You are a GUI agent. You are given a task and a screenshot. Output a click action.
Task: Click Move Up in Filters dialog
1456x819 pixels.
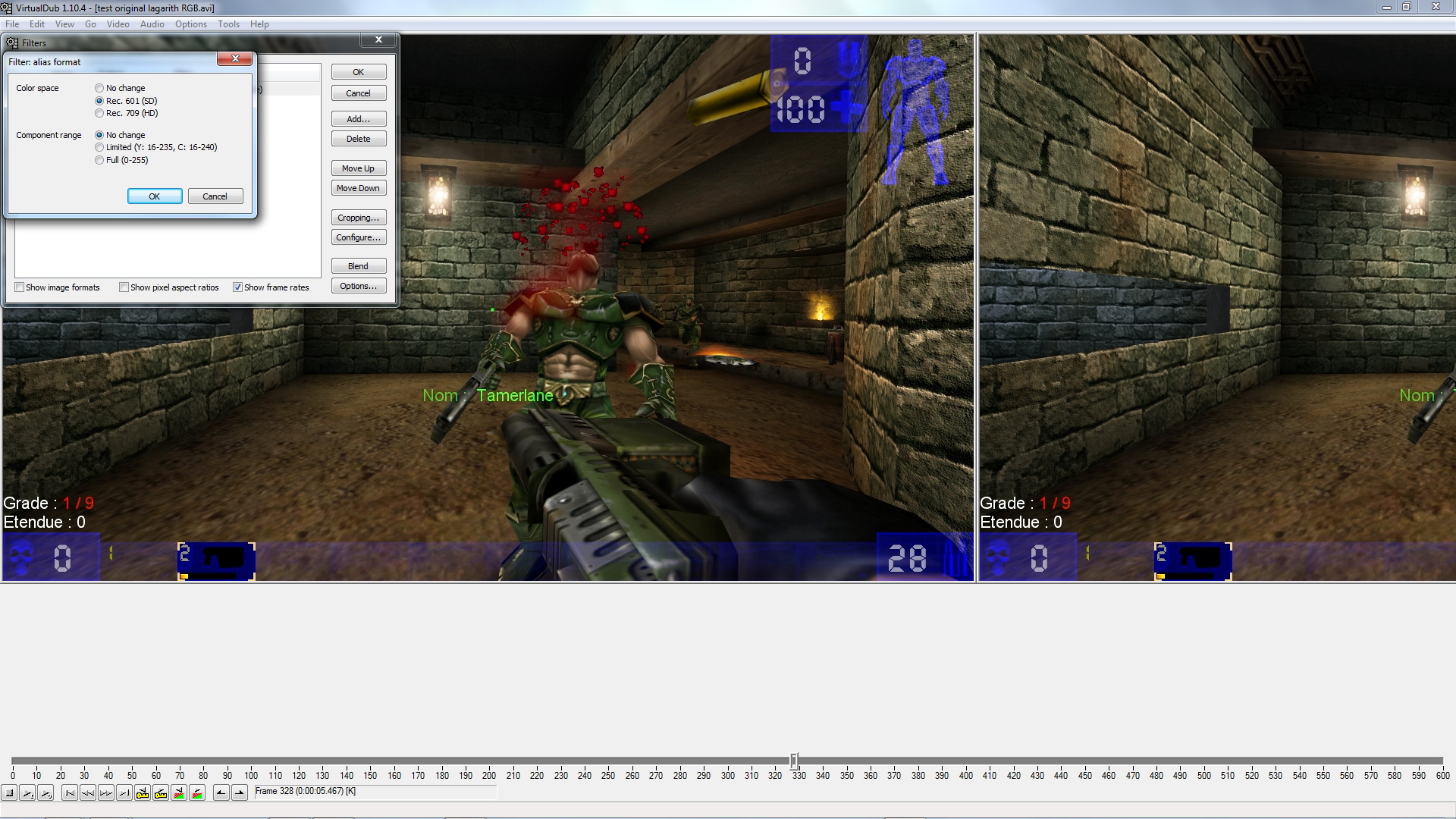(359, 168)
